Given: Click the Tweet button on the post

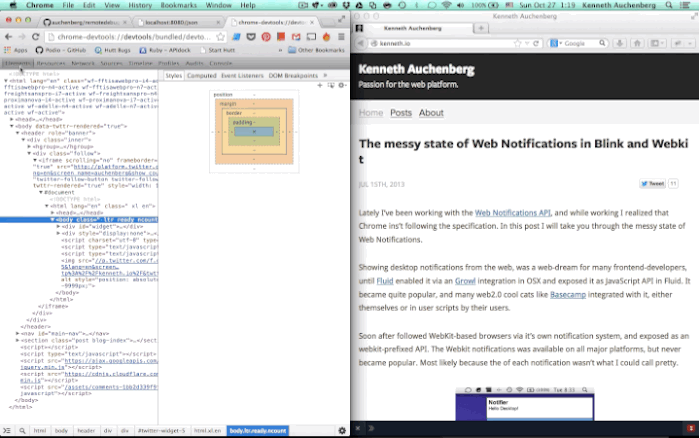Looking at the screenshot, I should pos(653,184).
